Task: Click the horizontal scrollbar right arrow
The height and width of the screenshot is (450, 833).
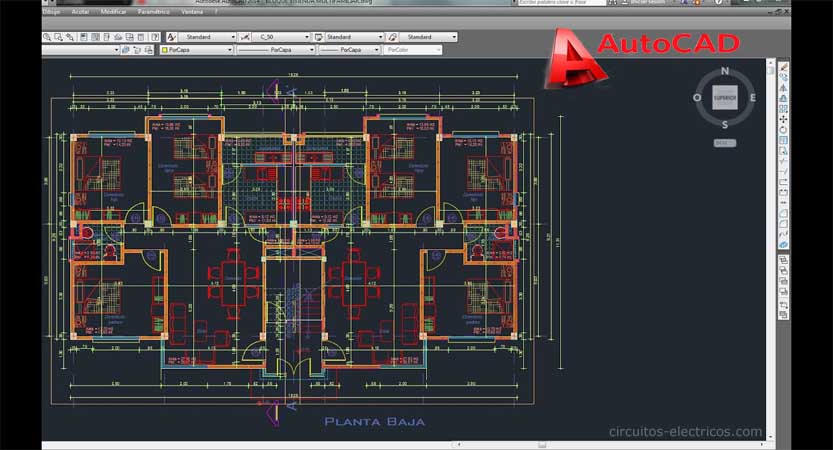Action: pyautogui.click(x=762, y=445)
